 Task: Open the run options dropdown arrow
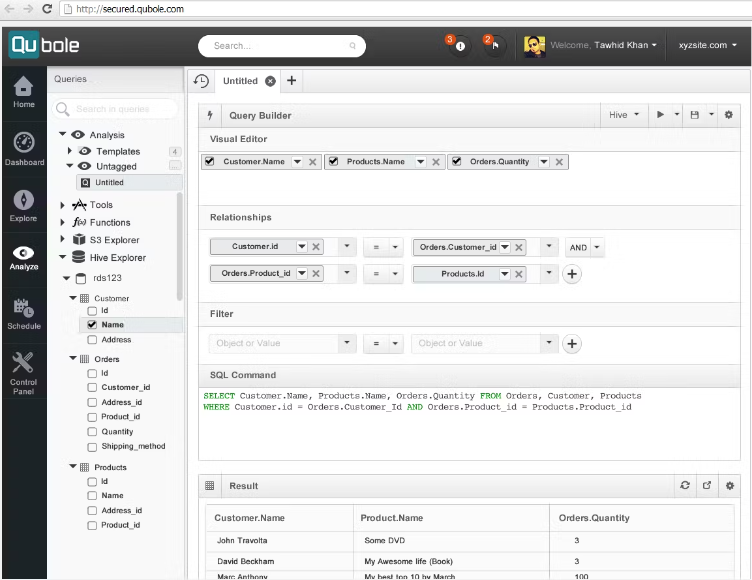[x=677, y=115]
